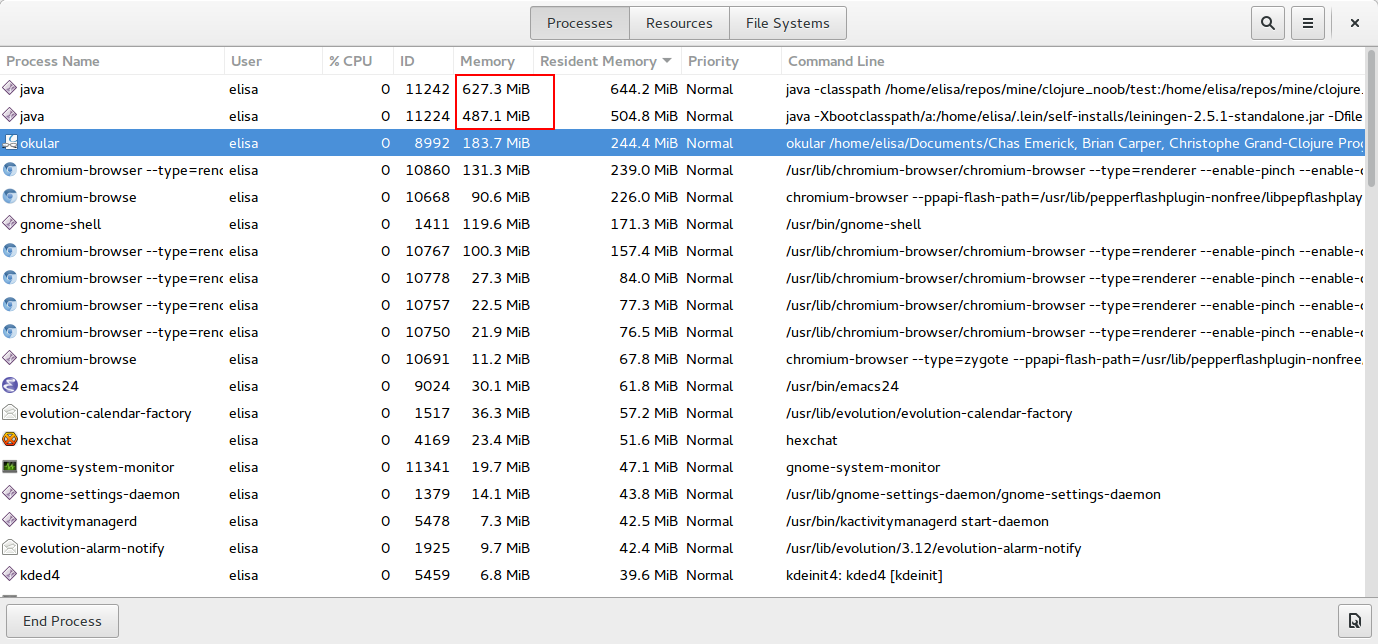Image resolution: width=1378 pixels, height=644 pixels.
Task: Click the kdeinit4: kded4 command line
Action: [x=864, y=575]
